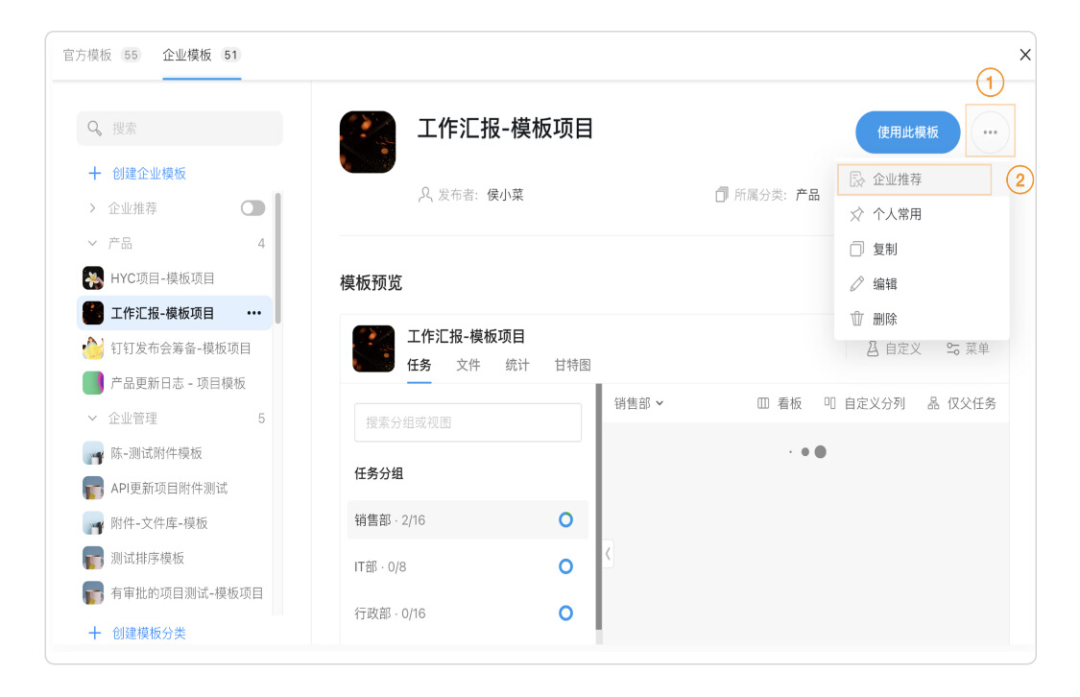The height and width of the screenshot is (697, 1080).
Task: Click the 销售部 progress circle
Action: (x=565, y=520)
